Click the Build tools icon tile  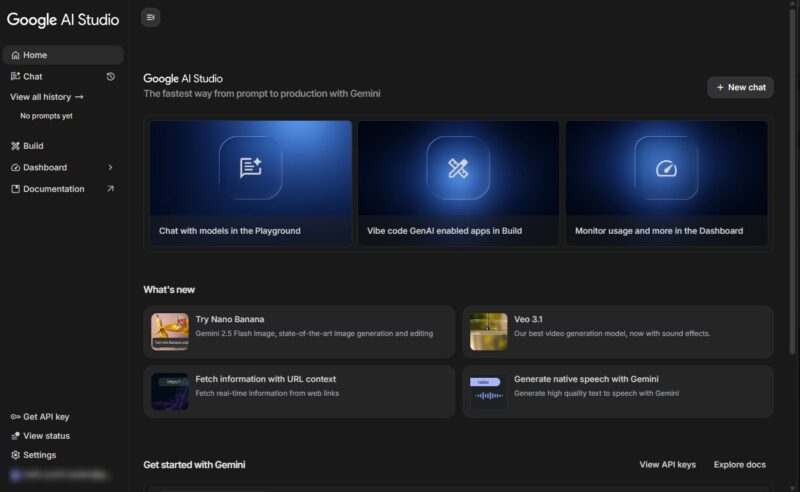(x=458, y=168)
